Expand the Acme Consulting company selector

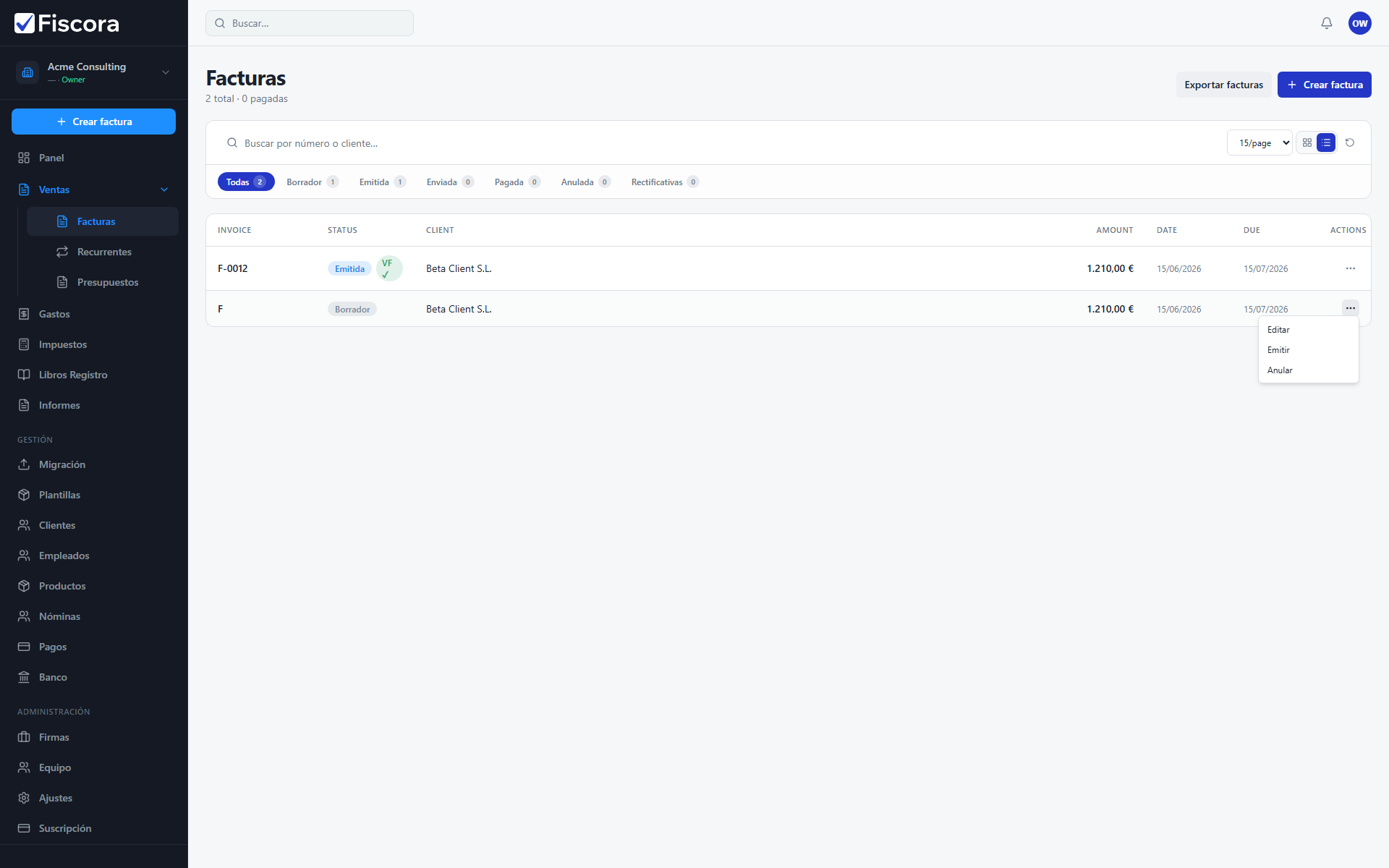94,72
